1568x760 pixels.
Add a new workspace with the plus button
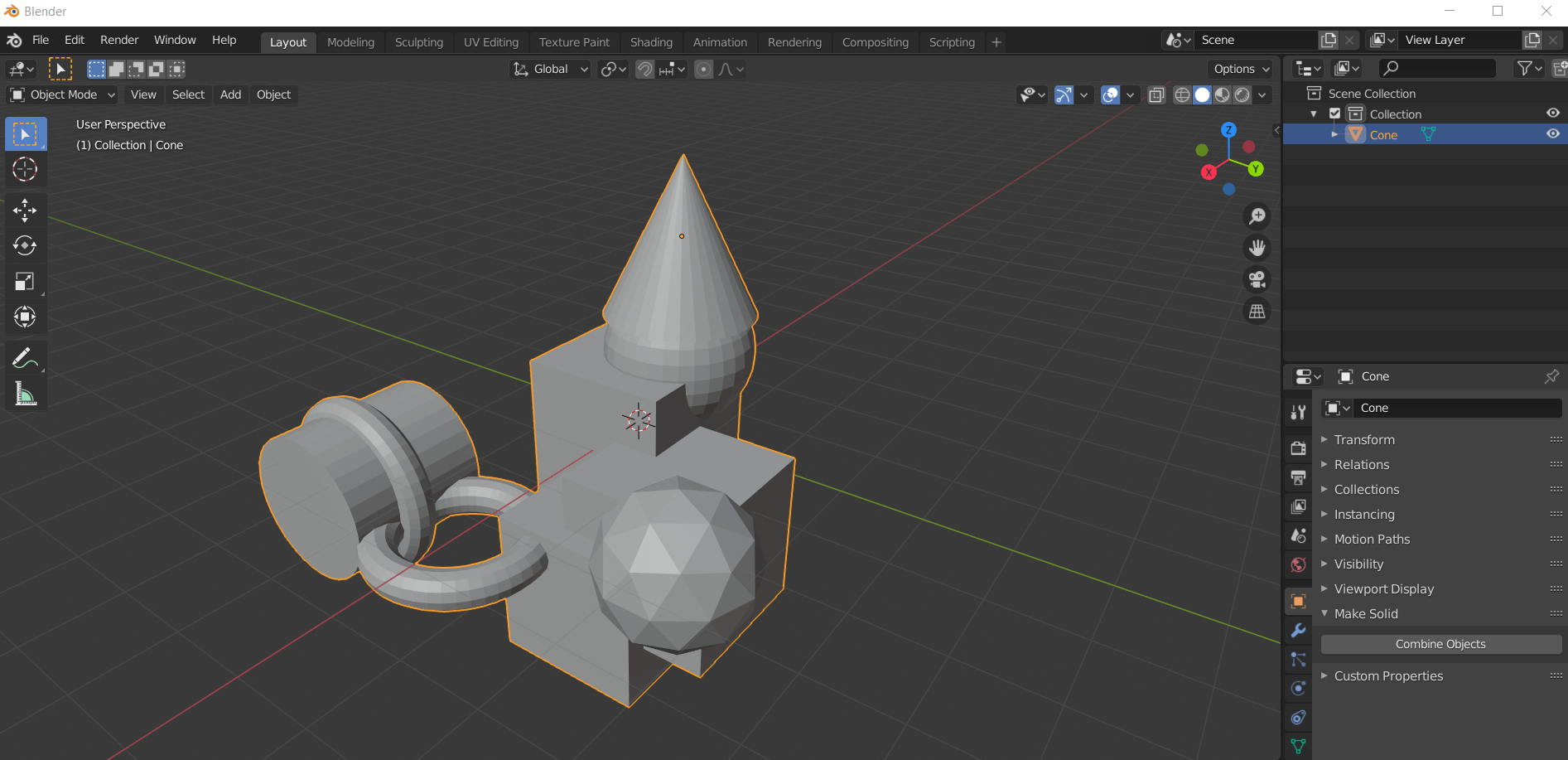tap(996, 41)
